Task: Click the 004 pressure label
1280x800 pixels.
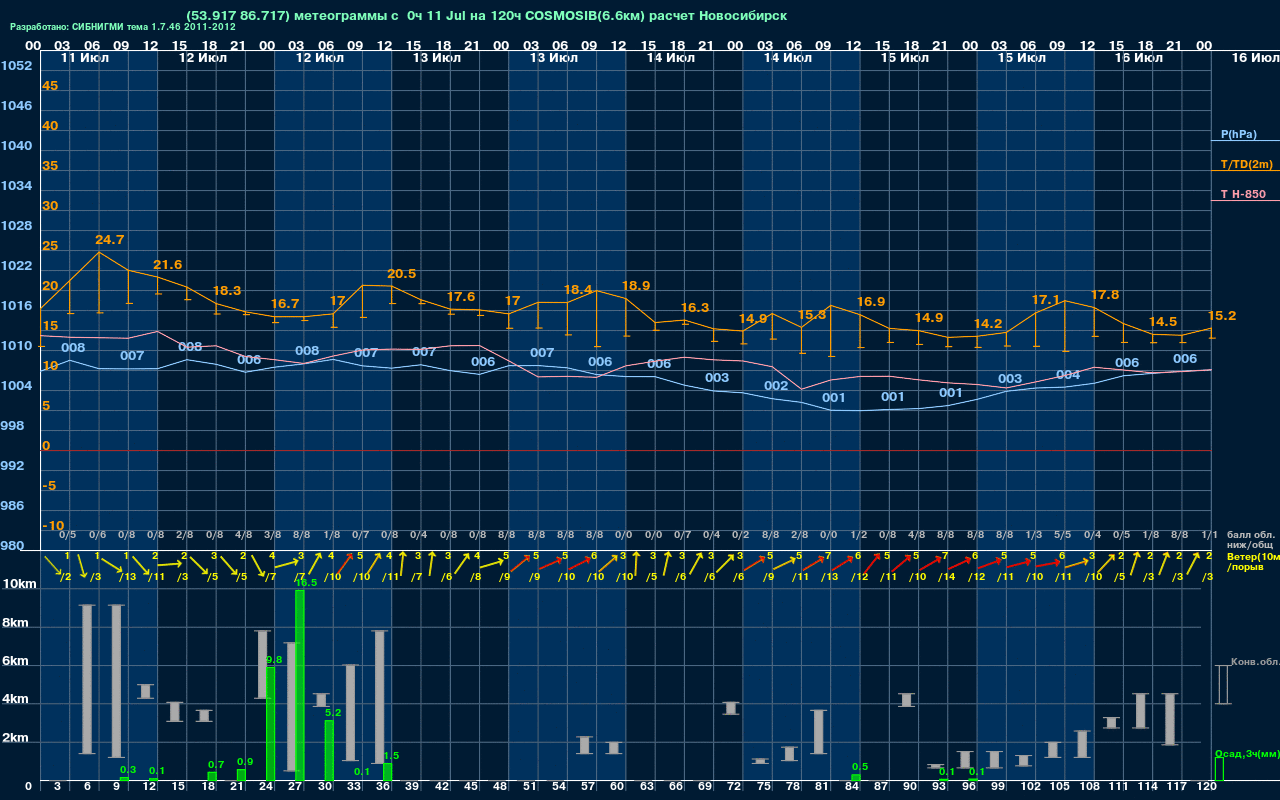Action: point(1068,375)
